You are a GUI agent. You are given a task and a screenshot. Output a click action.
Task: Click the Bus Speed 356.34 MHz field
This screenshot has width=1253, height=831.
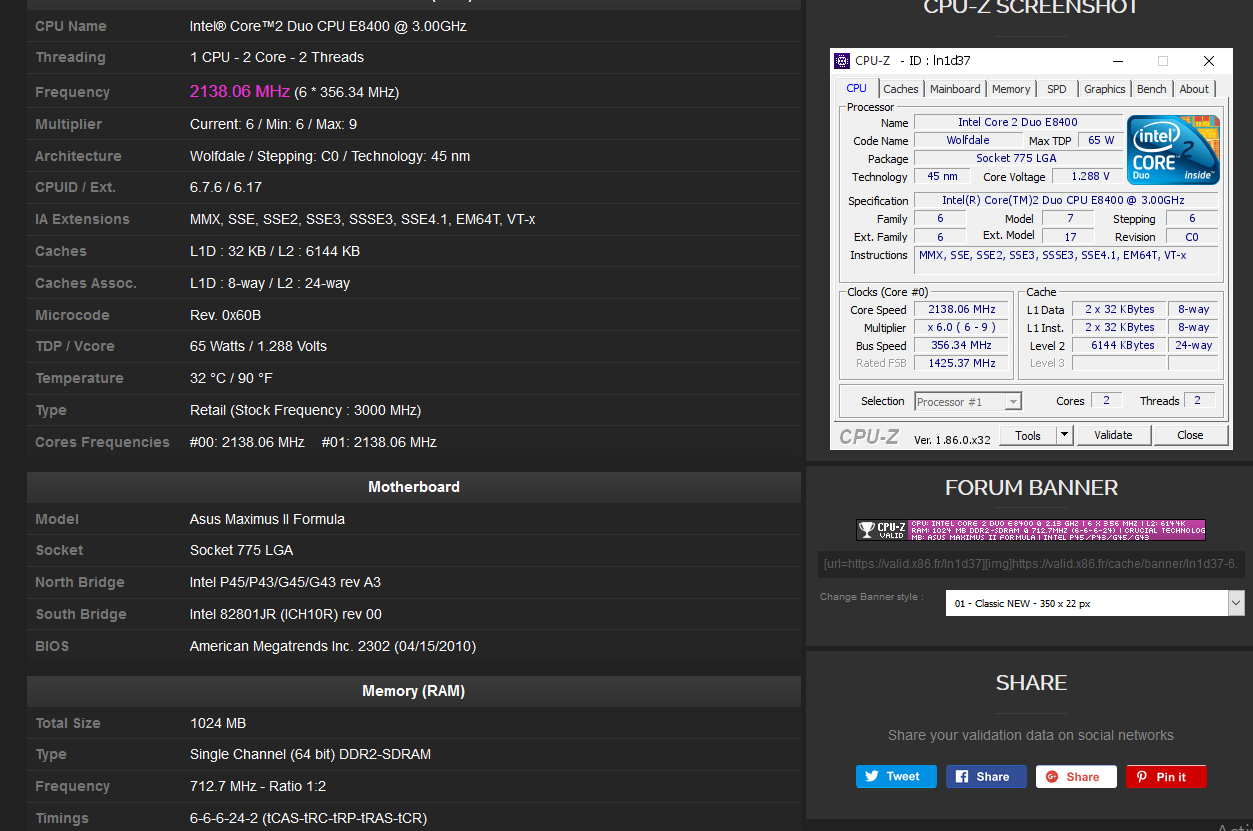962,345
